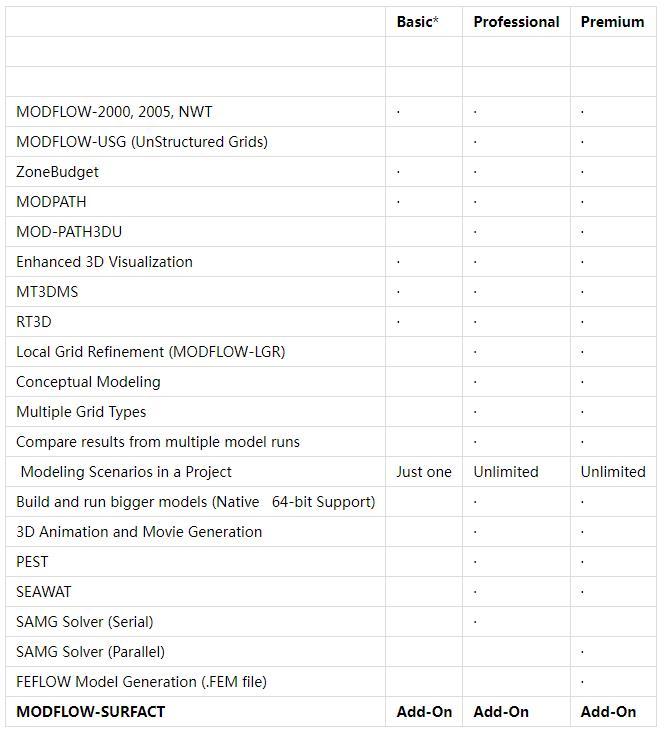Click the Premium column header
This screenshot has width=665, height=735.
point(612,21)
